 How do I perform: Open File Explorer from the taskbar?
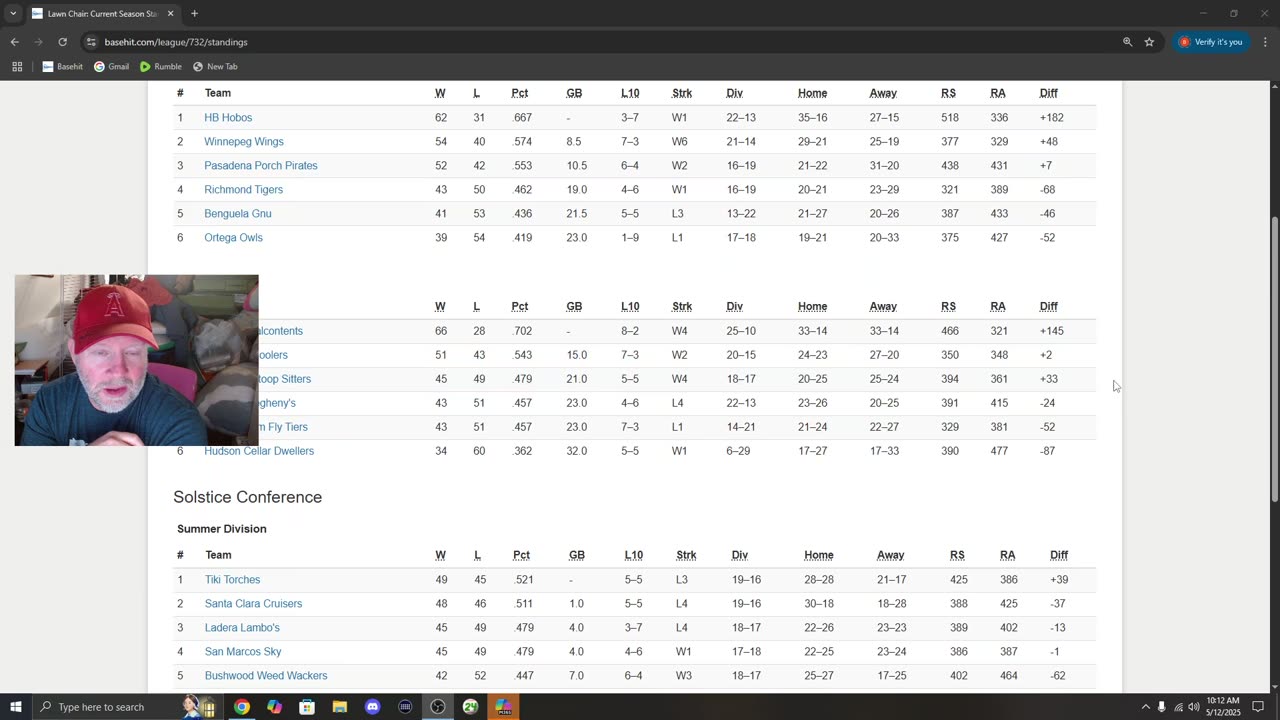pyautogui.click(x=340, y=707)
